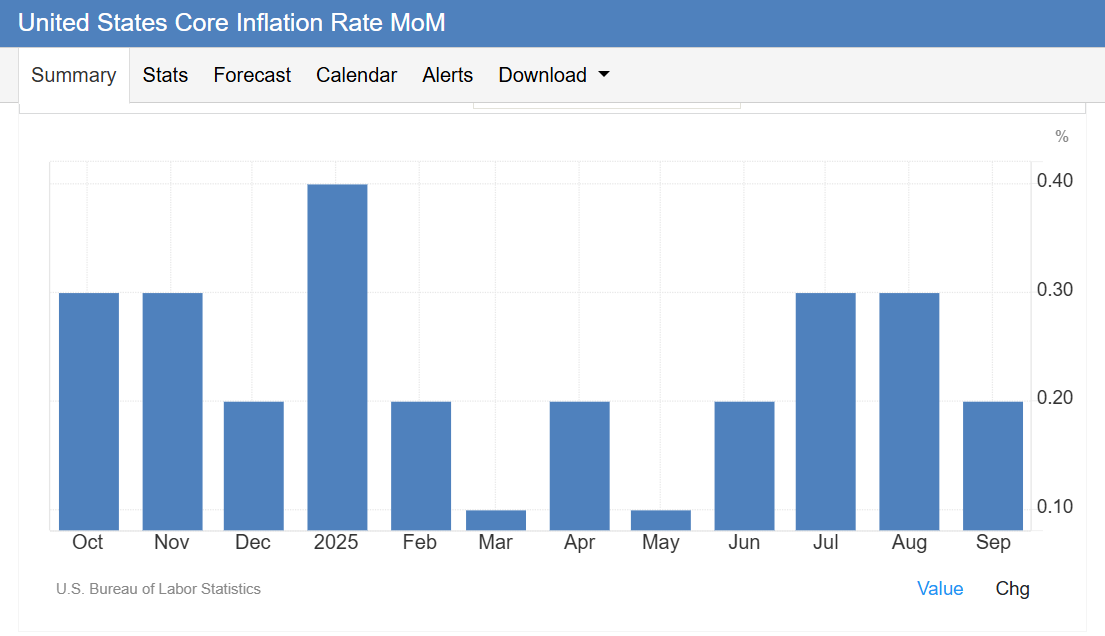Switch chart to Chg view
The image size is (1105, 636).
(x=1012, y=589)
